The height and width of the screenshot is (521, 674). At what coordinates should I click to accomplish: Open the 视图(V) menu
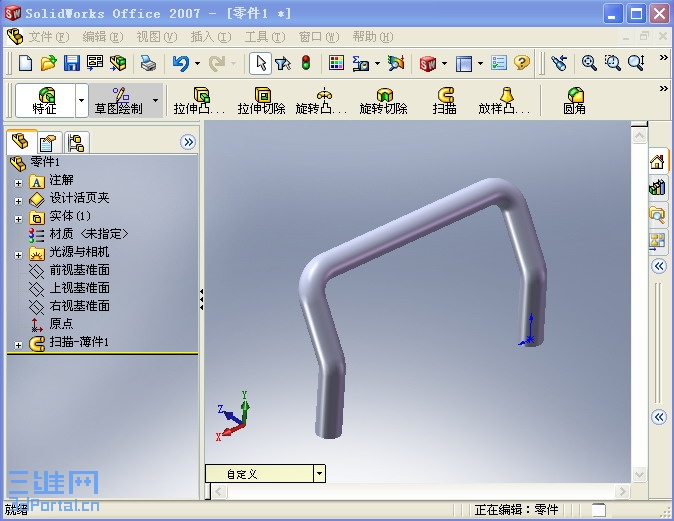tap(156, 37)
